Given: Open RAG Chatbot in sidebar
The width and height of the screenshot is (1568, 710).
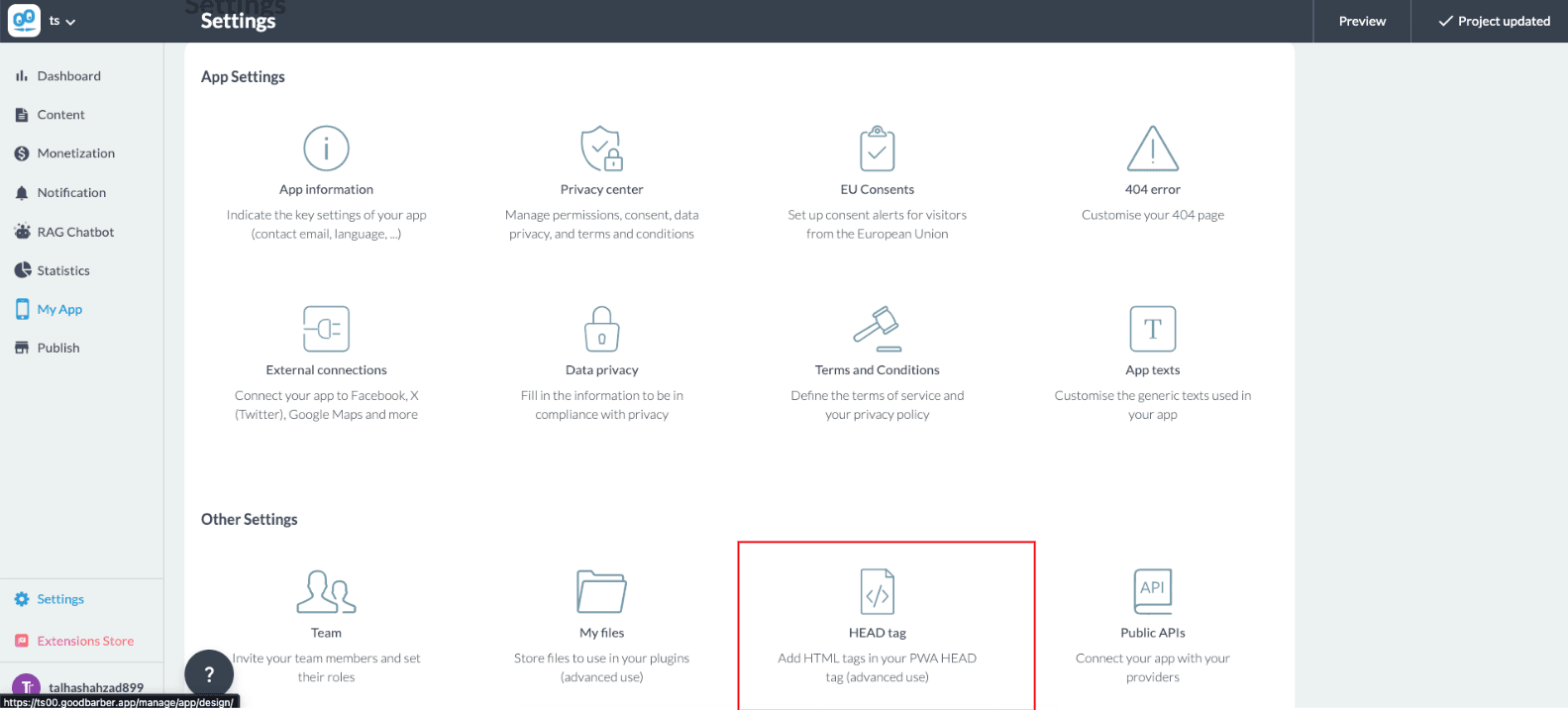Looking at the screenshot, I should [75, 232].
